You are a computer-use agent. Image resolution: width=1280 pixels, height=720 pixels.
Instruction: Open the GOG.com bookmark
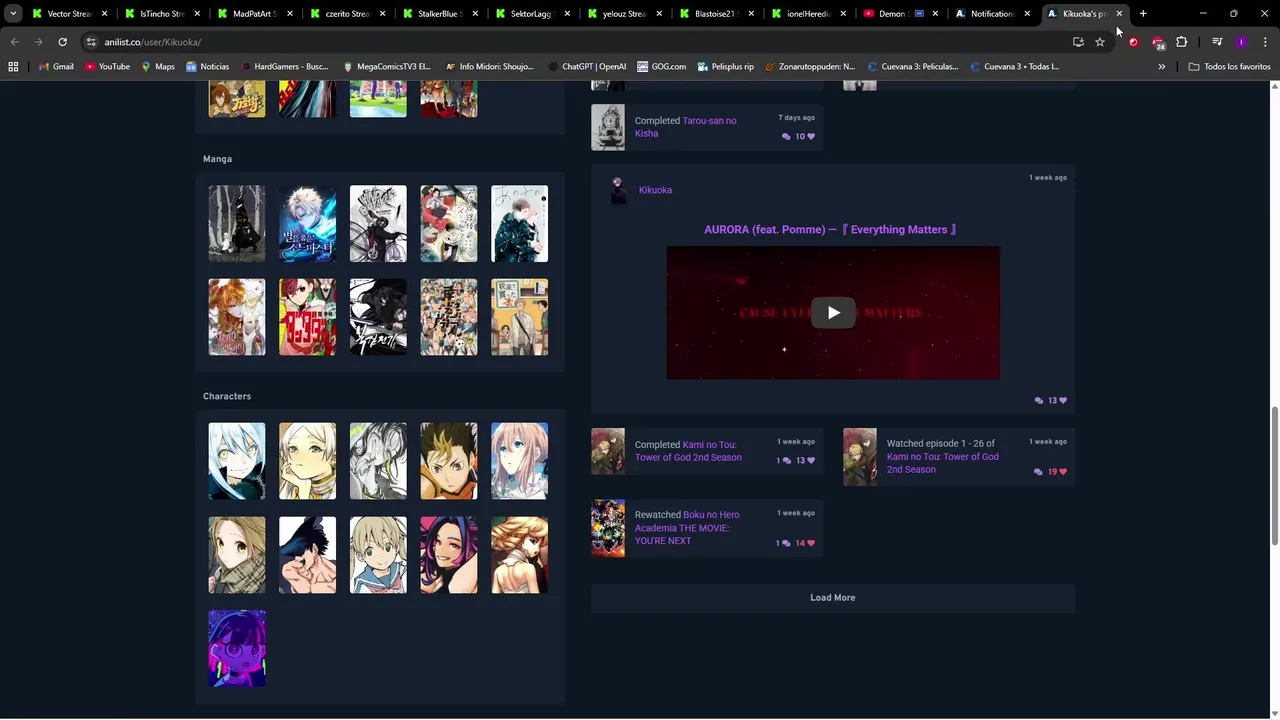tap(661, 67)
